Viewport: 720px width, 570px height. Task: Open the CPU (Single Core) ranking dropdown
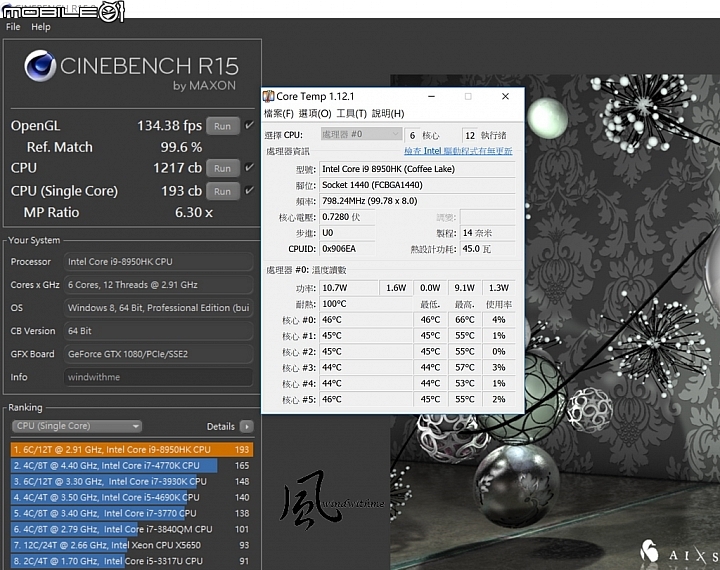[x=77, y=426]
